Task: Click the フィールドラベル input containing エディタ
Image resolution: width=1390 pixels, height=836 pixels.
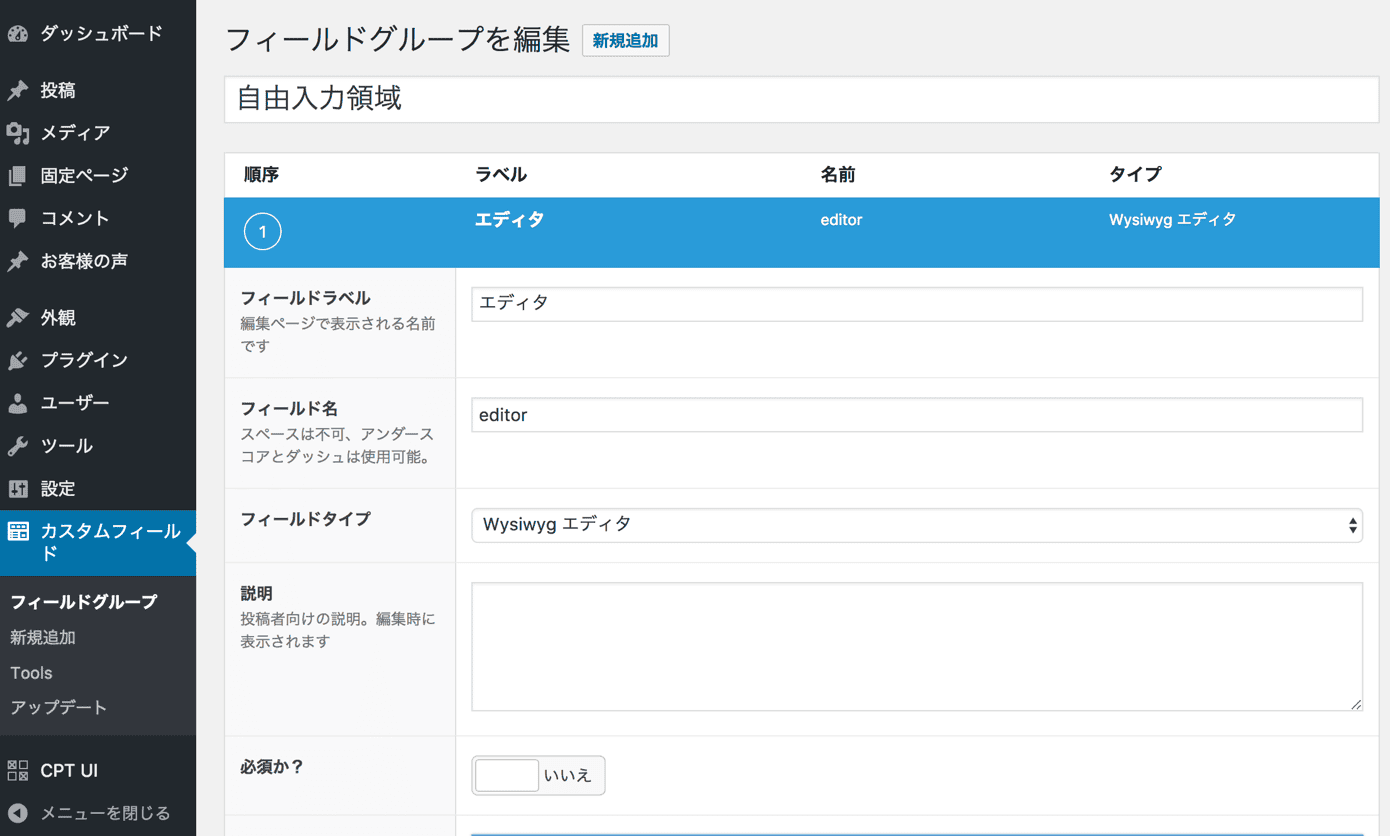Action: (x=917, y=304)
